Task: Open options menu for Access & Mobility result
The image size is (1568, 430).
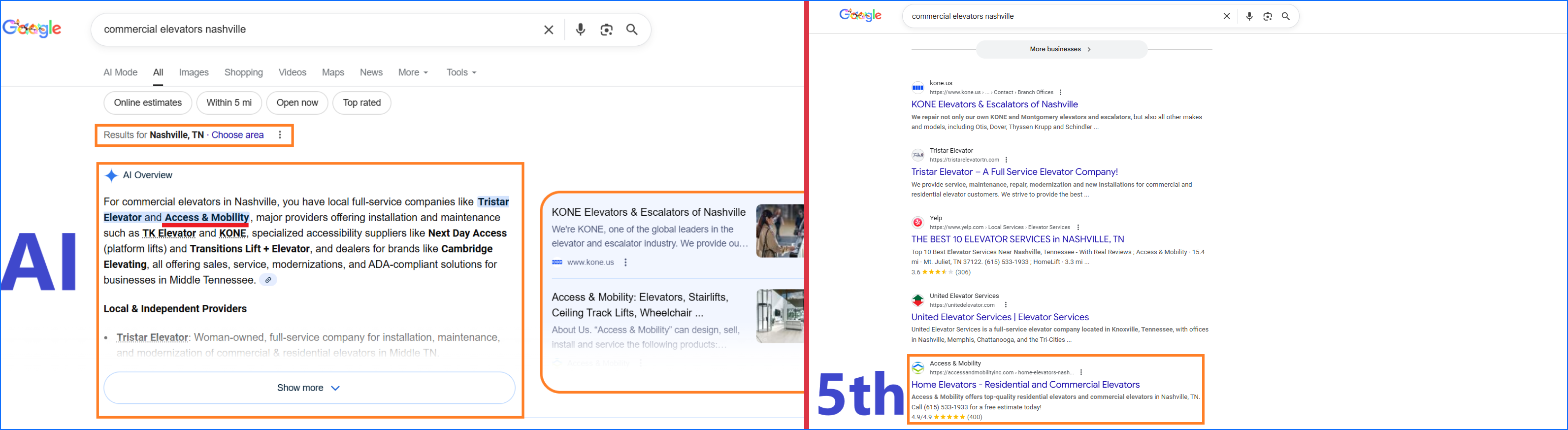Action: point(1081,372)
